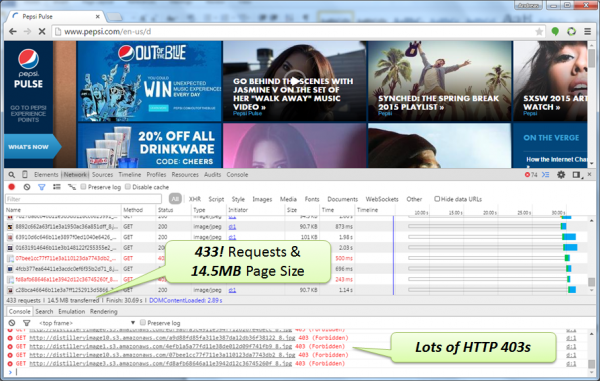Click the browser back arrow
600x381 pixels.
[x=13, y=31]
